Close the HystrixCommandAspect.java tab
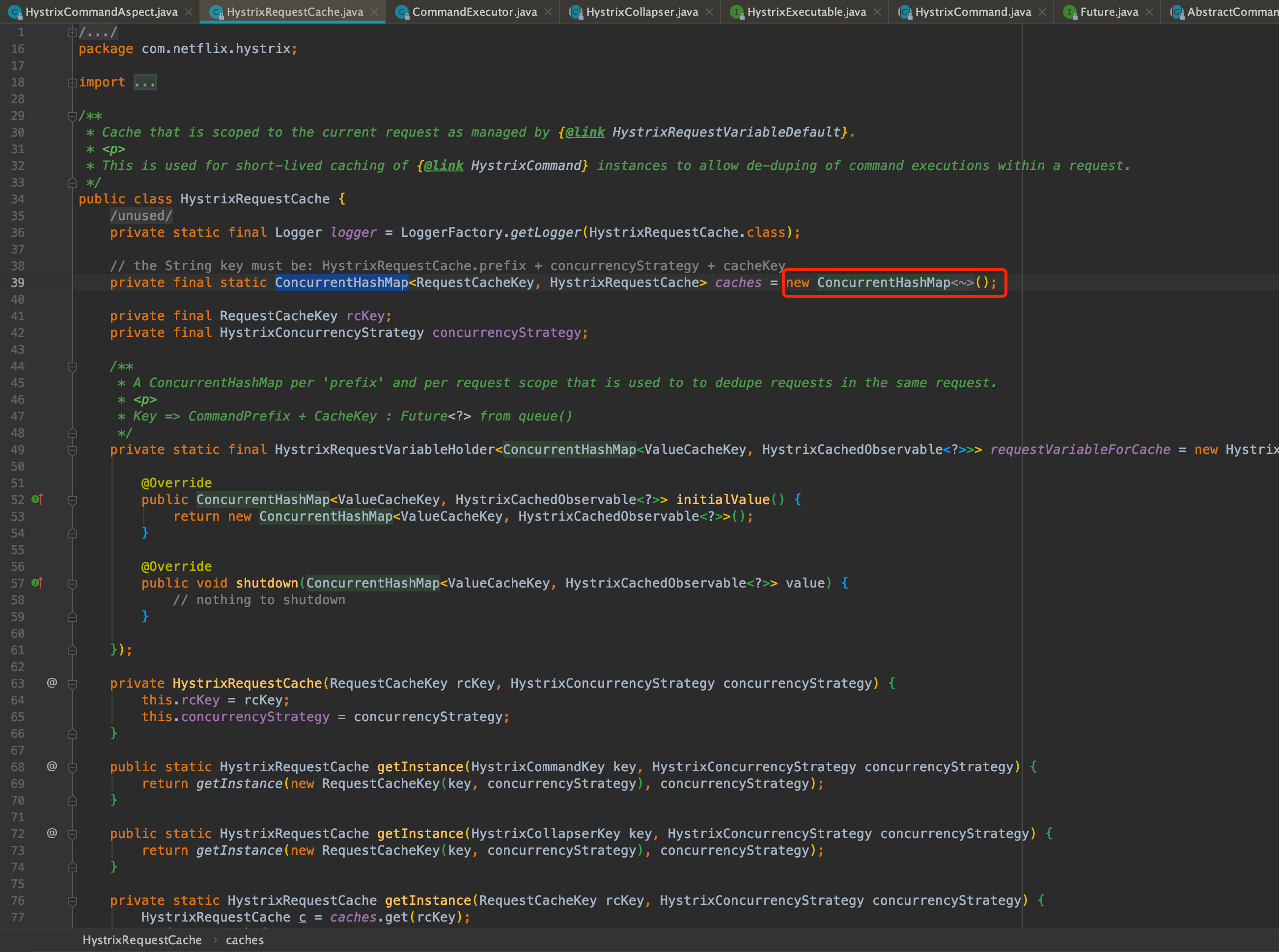 click(x=189, y=12)
